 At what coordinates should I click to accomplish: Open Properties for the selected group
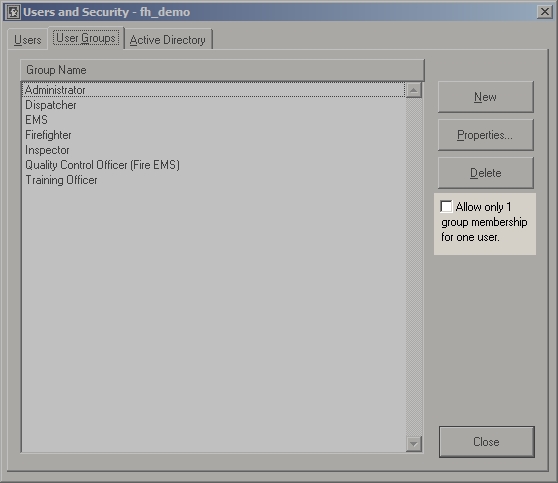click(485, 135)
